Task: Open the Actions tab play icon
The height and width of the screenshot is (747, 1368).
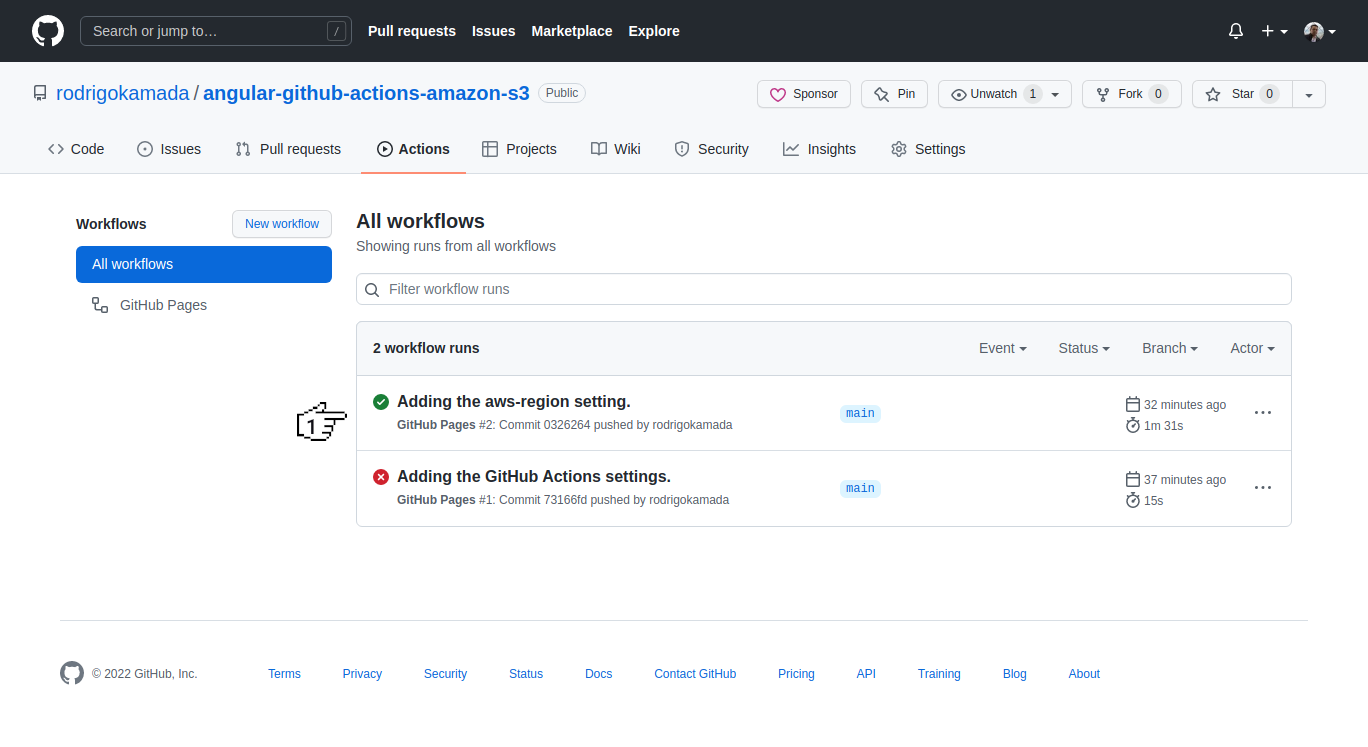Action: click(x=383, y=148)
